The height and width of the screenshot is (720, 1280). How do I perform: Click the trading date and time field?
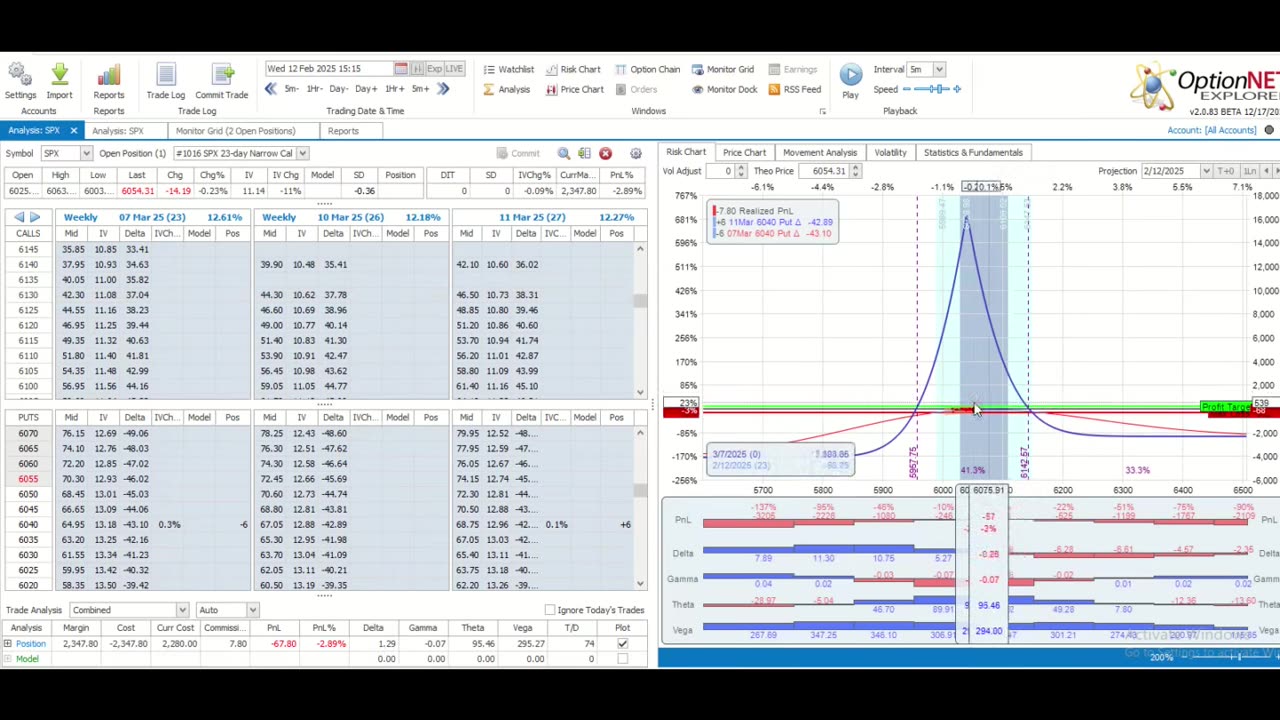[x=329, y=69]
